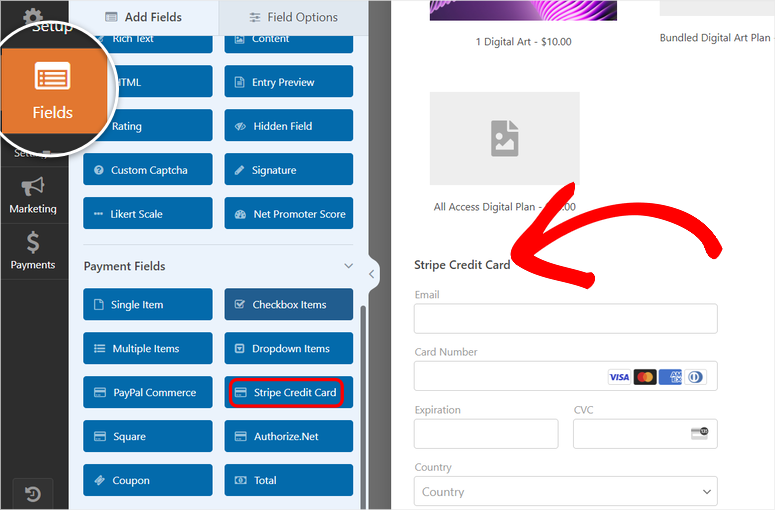
Task: Click the Expiration input field
Action: (486, 434)
